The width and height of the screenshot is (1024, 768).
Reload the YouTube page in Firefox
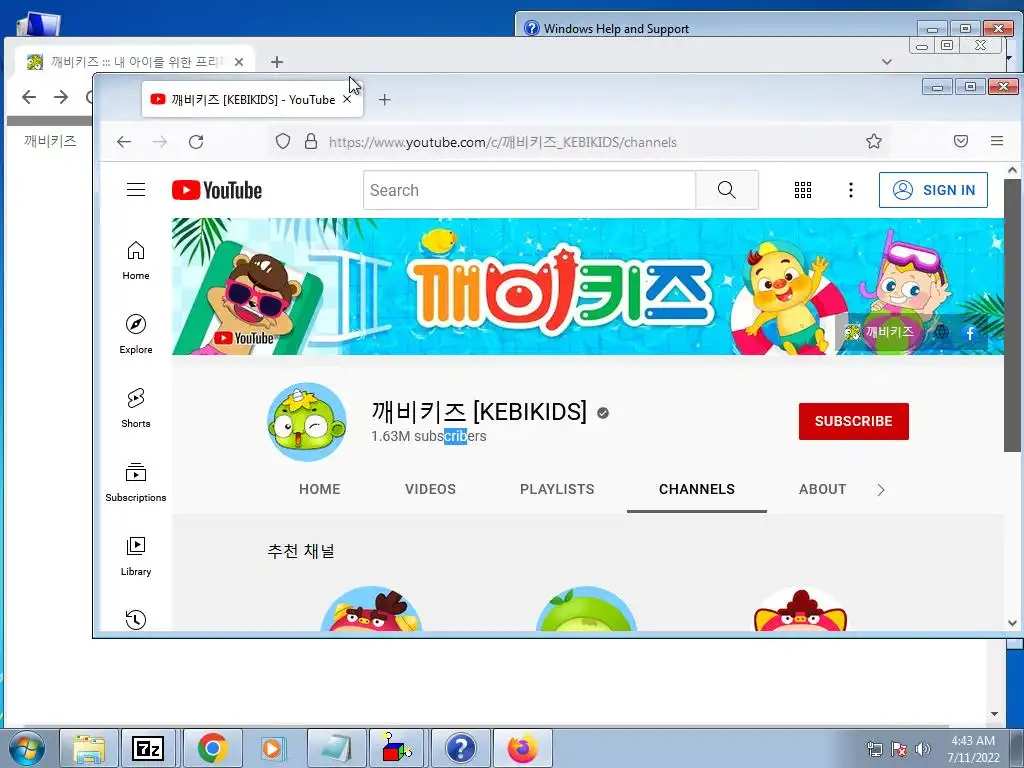[196, 142]
